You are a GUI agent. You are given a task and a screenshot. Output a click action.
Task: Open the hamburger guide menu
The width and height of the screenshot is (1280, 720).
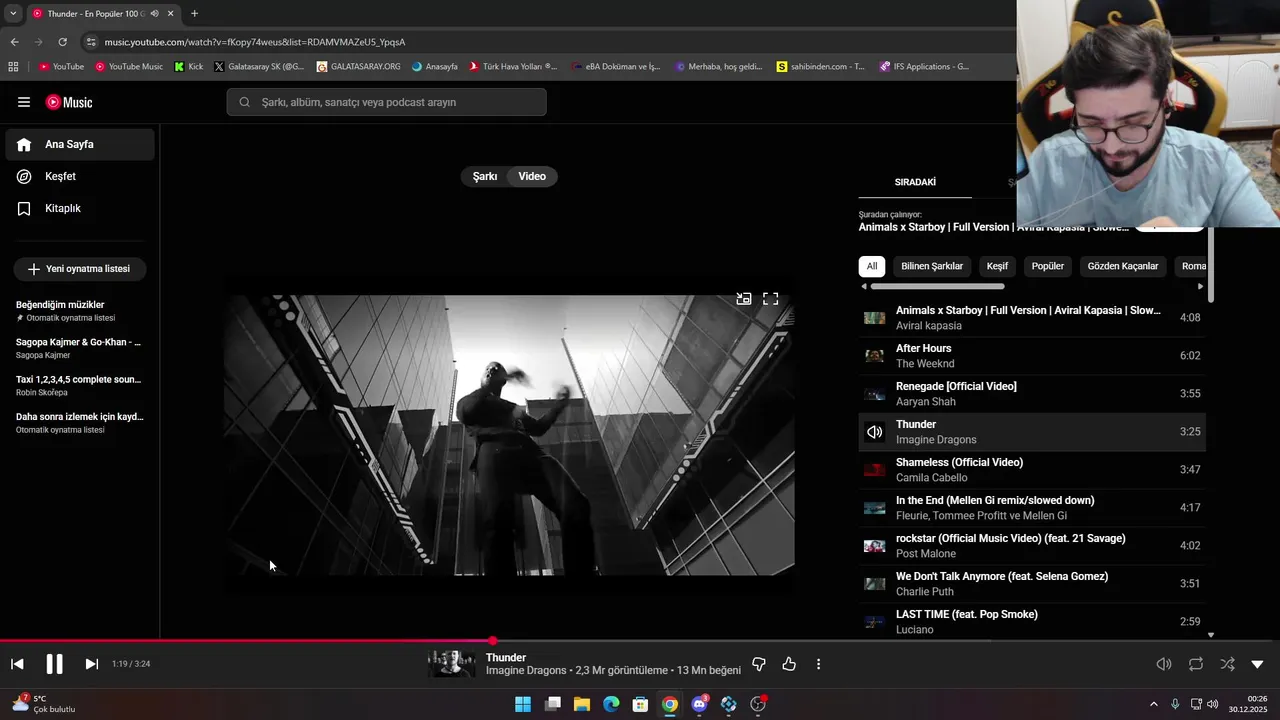pos(24,102)
